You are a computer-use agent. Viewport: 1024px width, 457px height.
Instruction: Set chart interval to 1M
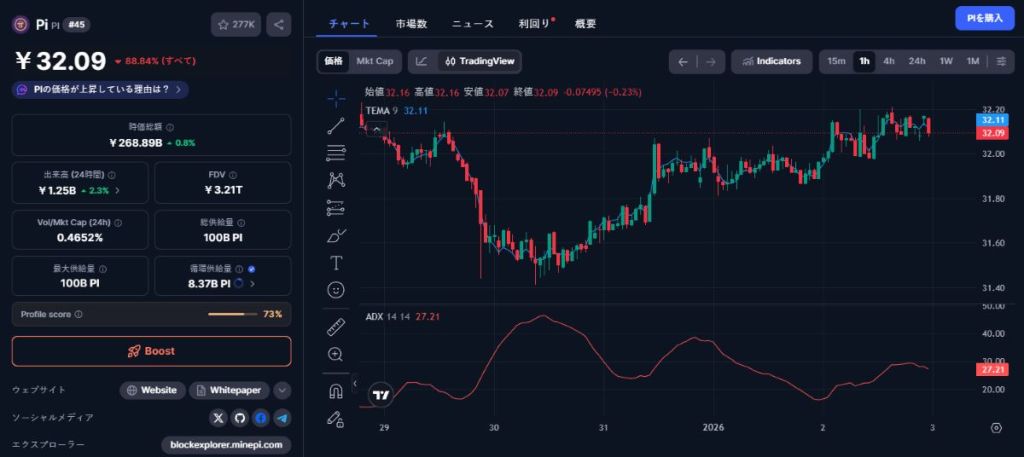click(973, 61)
